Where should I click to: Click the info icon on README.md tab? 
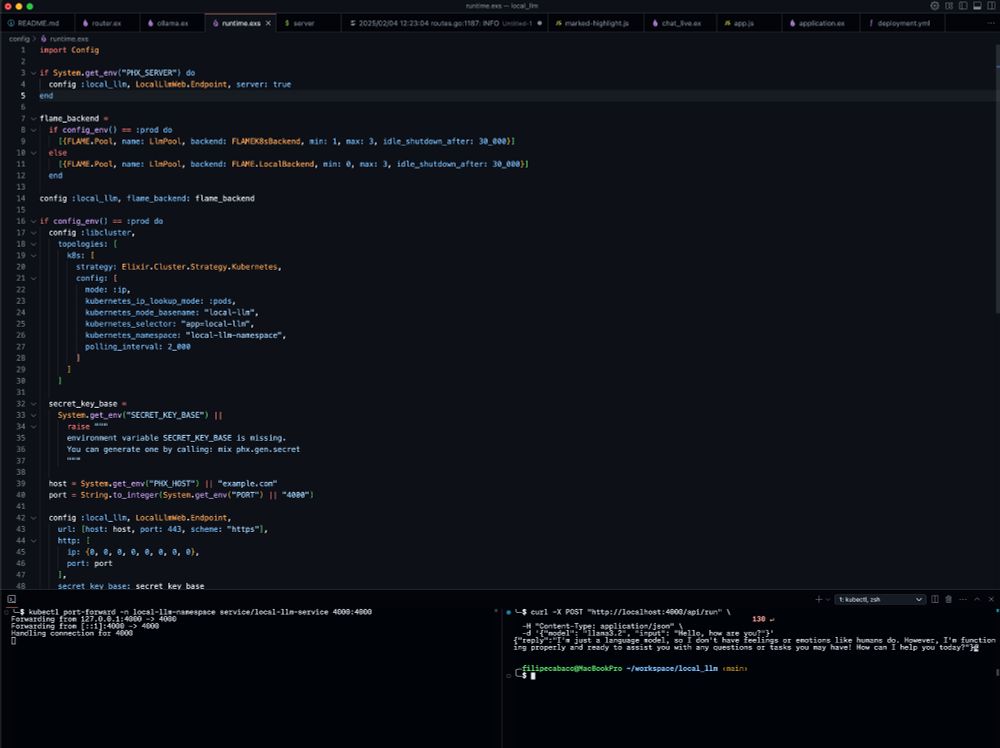pyautogui.click(x=11, y=23)
